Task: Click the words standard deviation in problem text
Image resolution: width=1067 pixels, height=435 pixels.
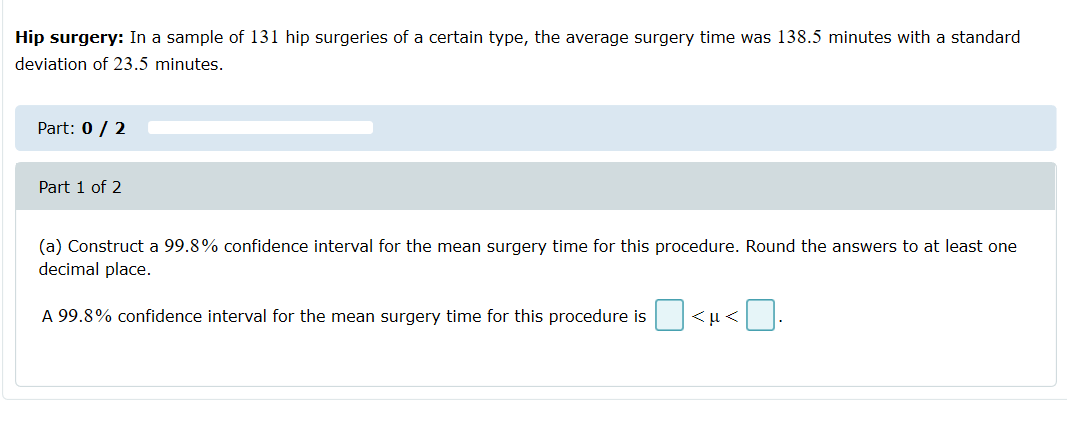Action: pyautogui.click(x=985, y=37)
